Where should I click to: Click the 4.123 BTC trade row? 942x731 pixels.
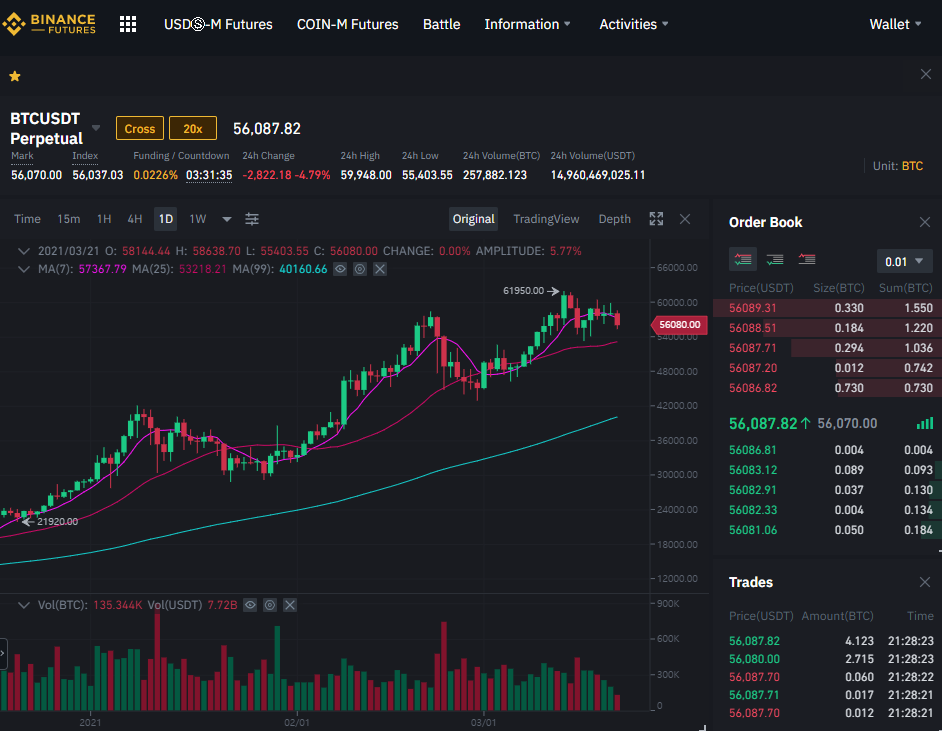(x=831, y=641)
